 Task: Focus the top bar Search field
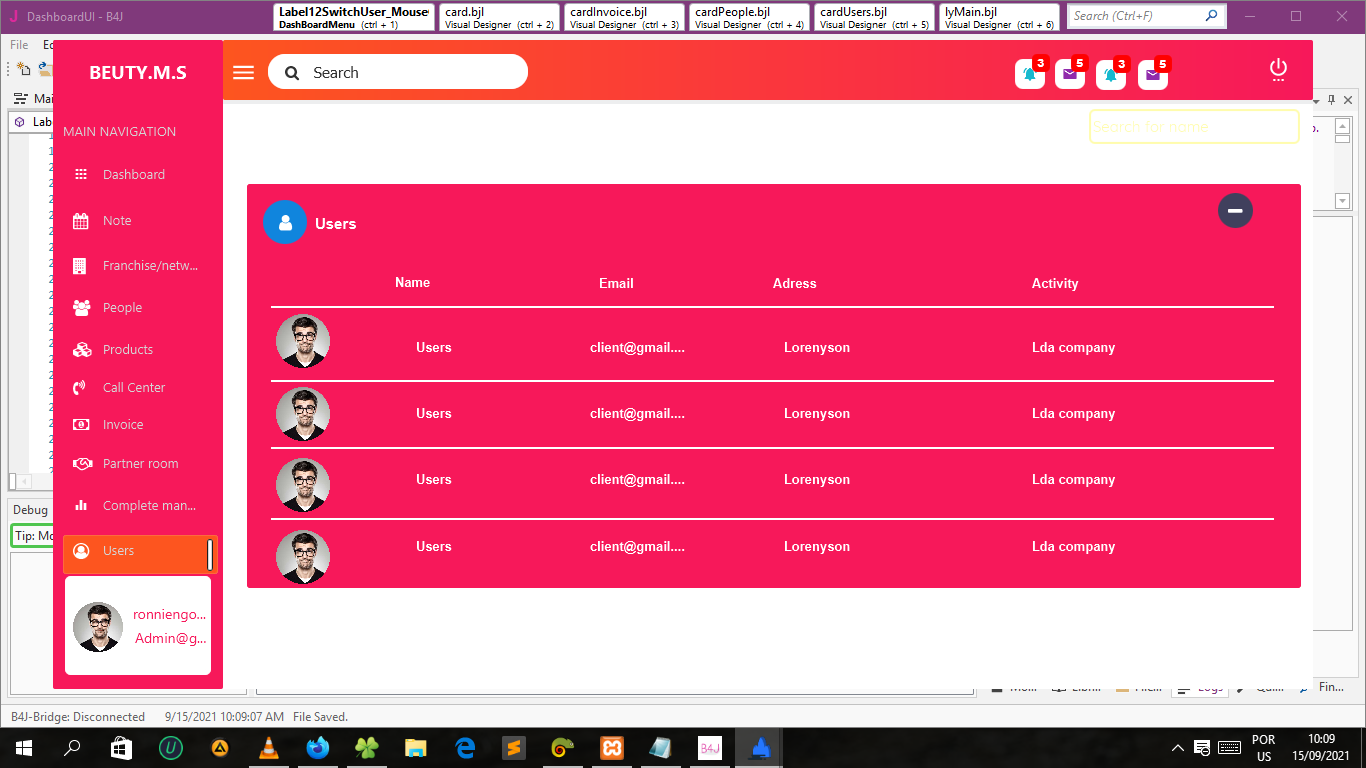pos(398,72)
